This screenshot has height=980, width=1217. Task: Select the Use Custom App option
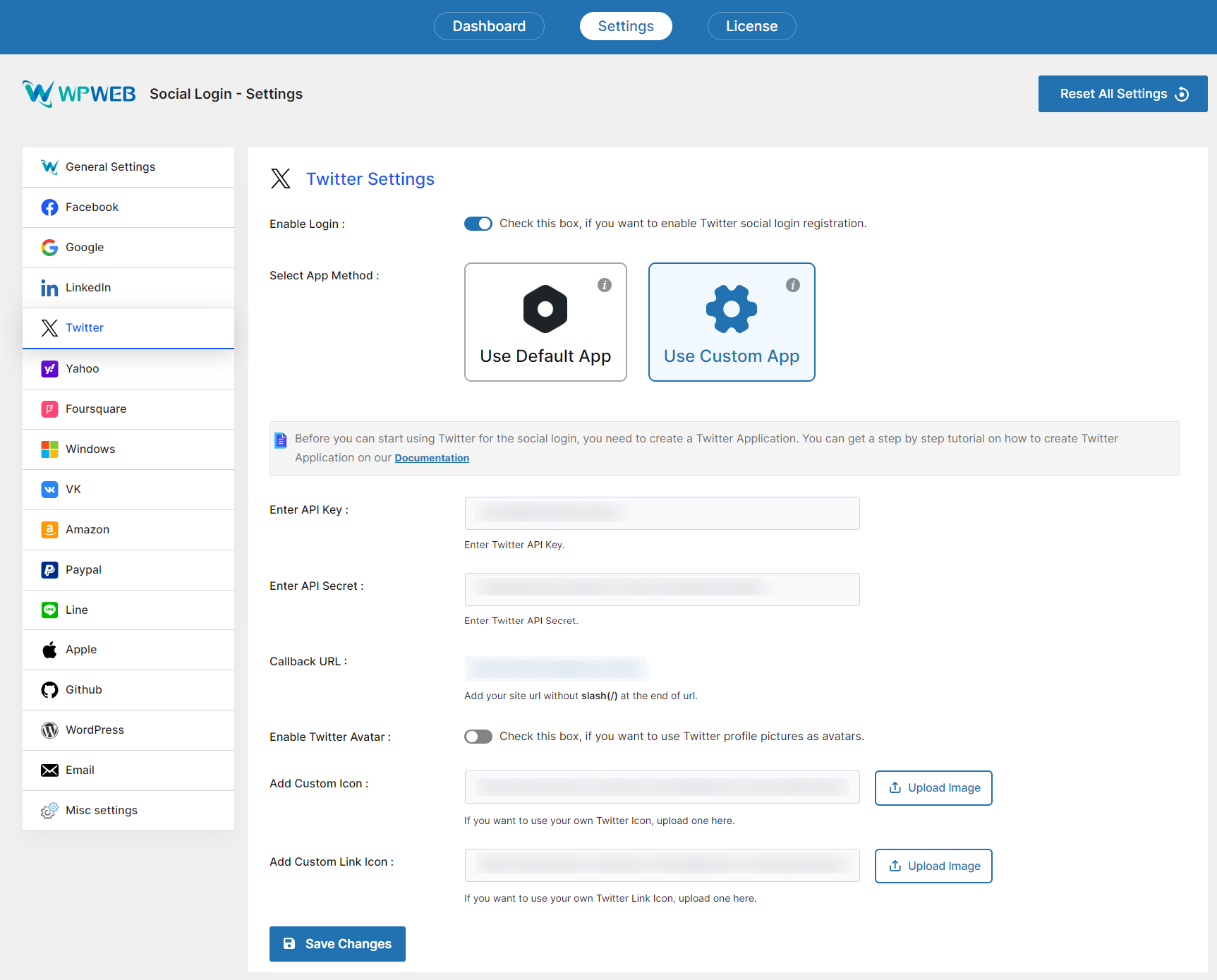click(x=732, y=322)
